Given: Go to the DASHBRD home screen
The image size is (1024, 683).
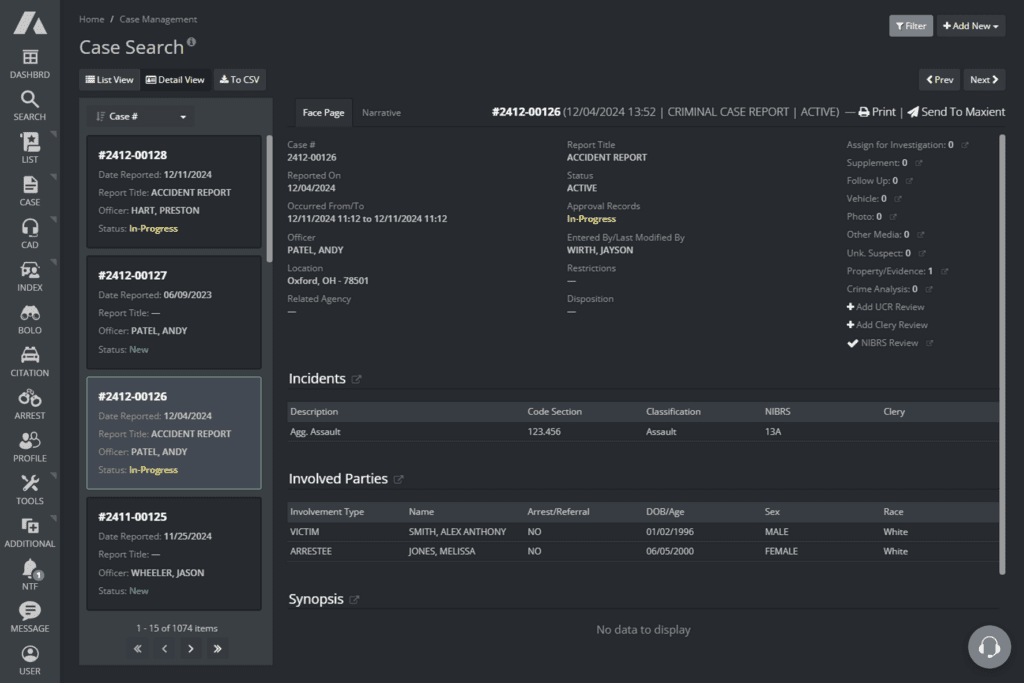Looking at the screenshot, I should coord(29,63).
